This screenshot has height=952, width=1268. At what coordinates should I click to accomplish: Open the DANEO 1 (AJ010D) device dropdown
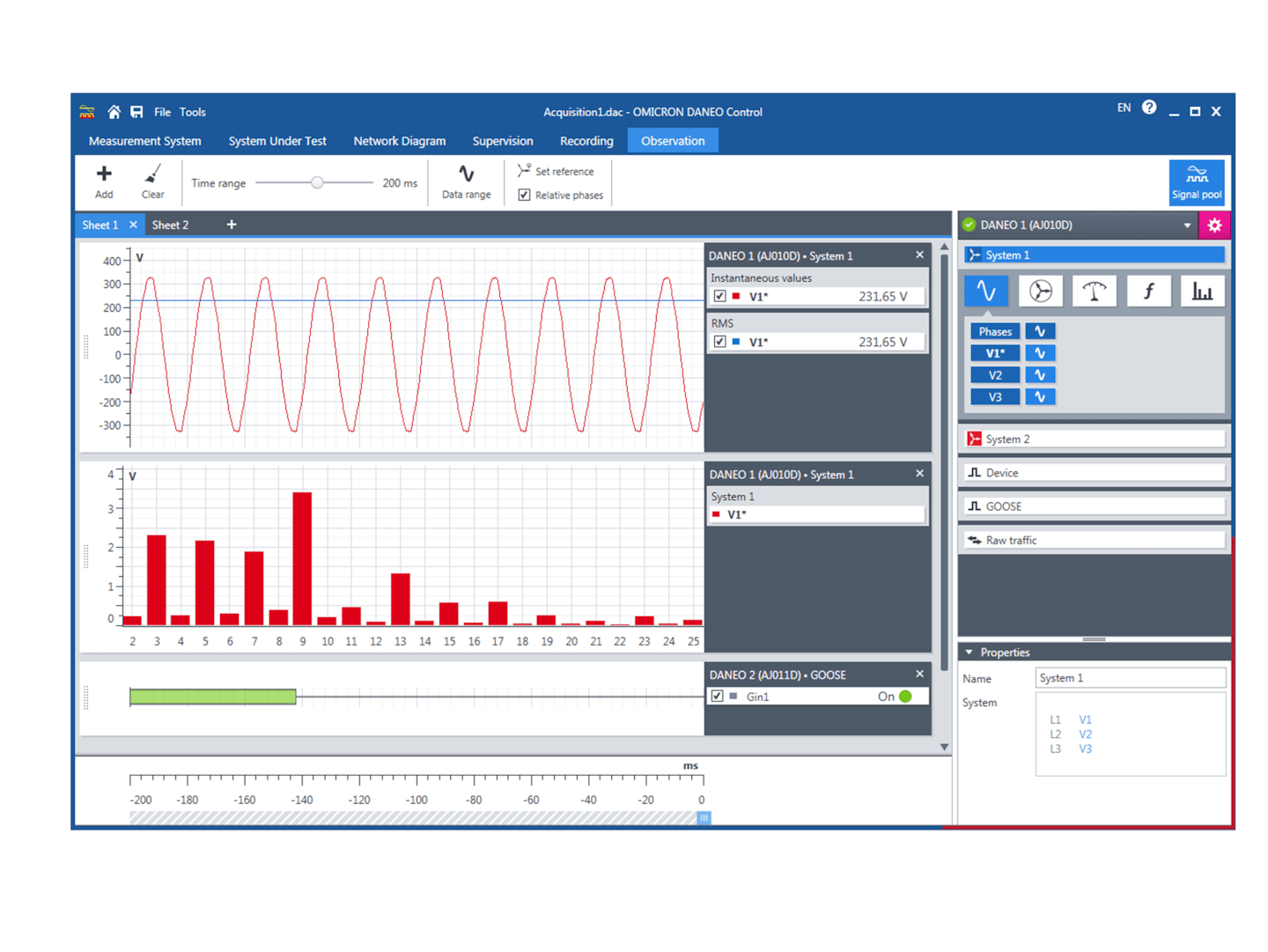pyautogui.click(x=1187, y=225)
